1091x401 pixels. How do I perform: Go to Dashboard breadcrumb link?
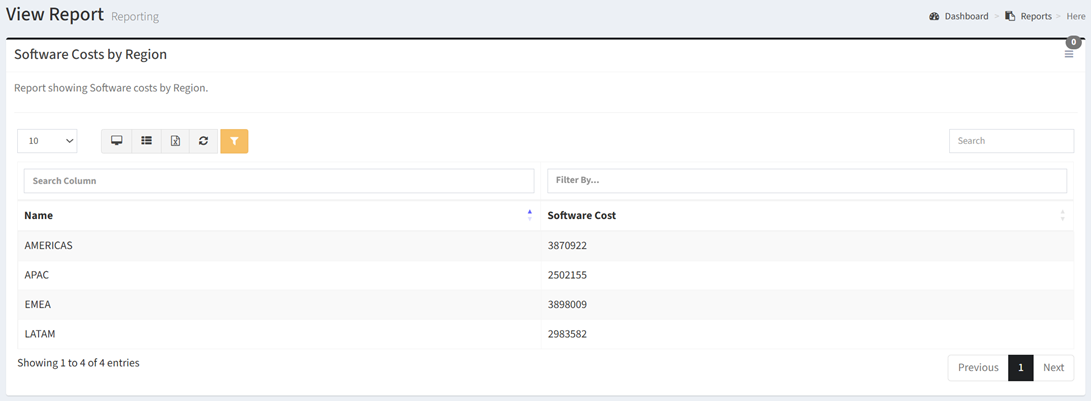pos(966,16)
